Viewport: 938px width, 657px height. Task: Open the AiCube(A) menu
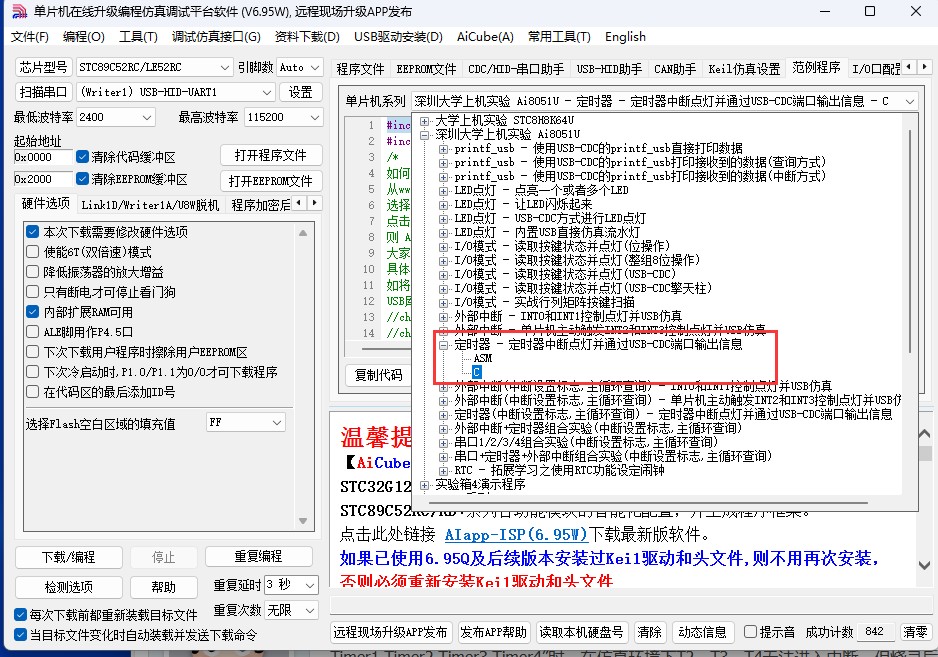point(485,36)
